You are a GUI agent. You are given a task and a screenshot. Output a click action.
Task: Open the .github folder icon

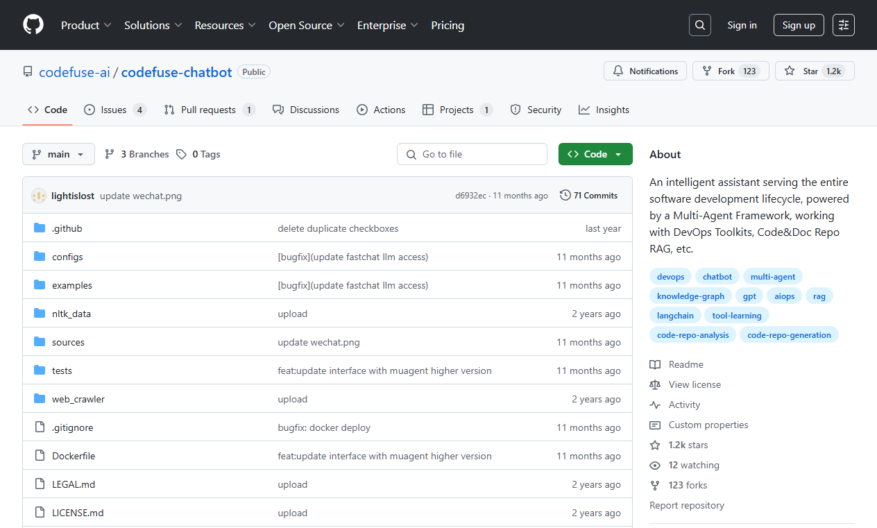(39, 228)
